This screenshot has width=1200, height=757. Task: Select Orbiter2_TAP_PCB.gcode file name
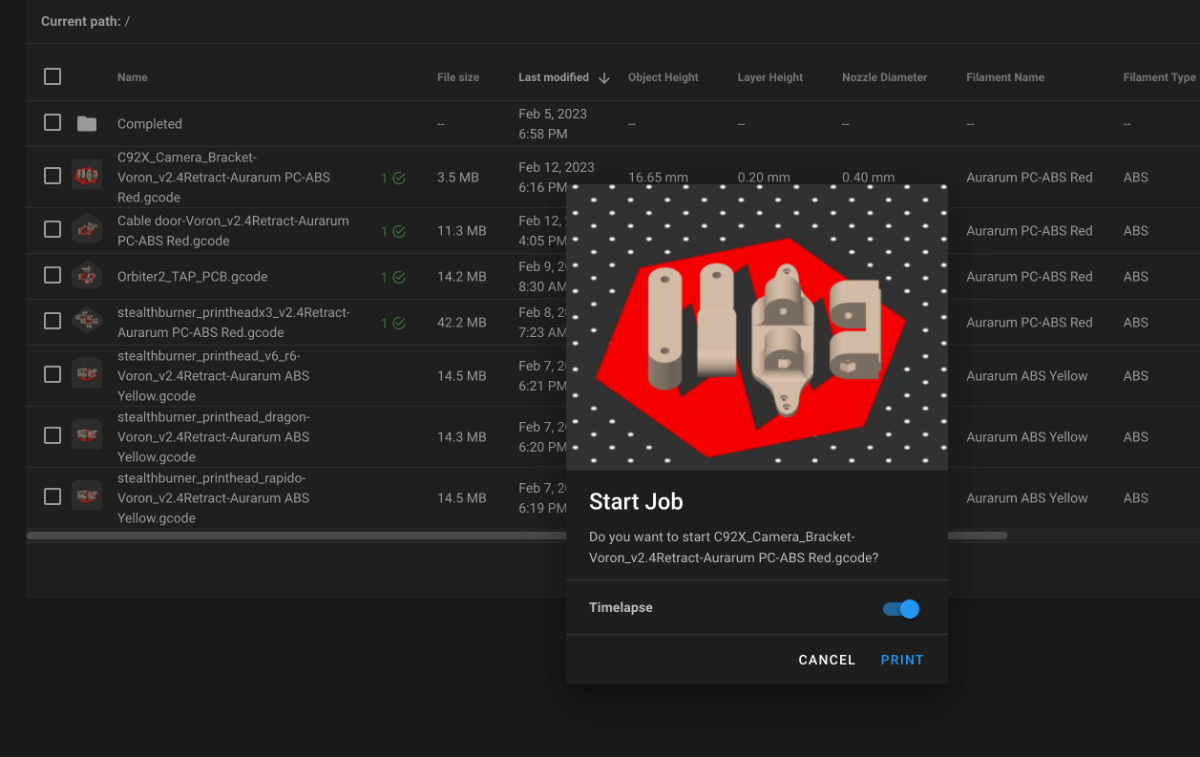tap(192, 277)
